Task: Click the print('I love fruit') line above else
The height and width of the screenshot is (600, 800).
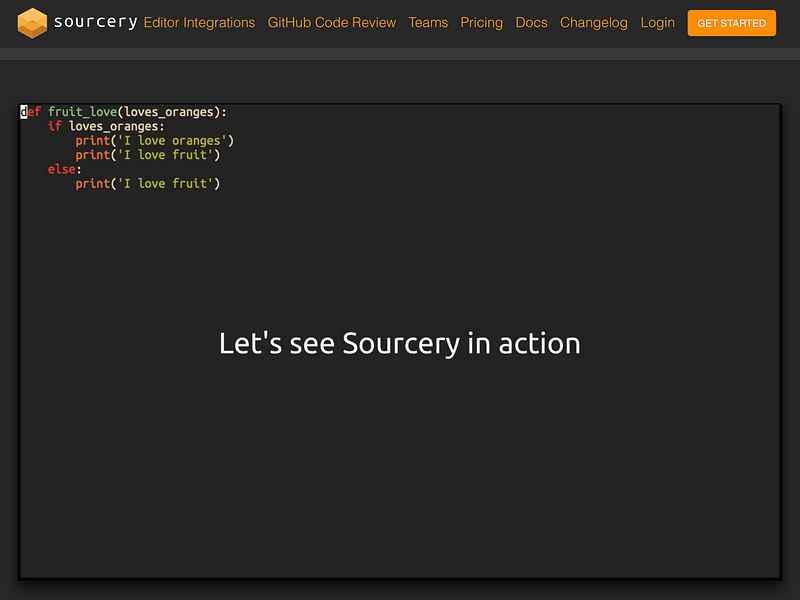Action: pos(147,155)
